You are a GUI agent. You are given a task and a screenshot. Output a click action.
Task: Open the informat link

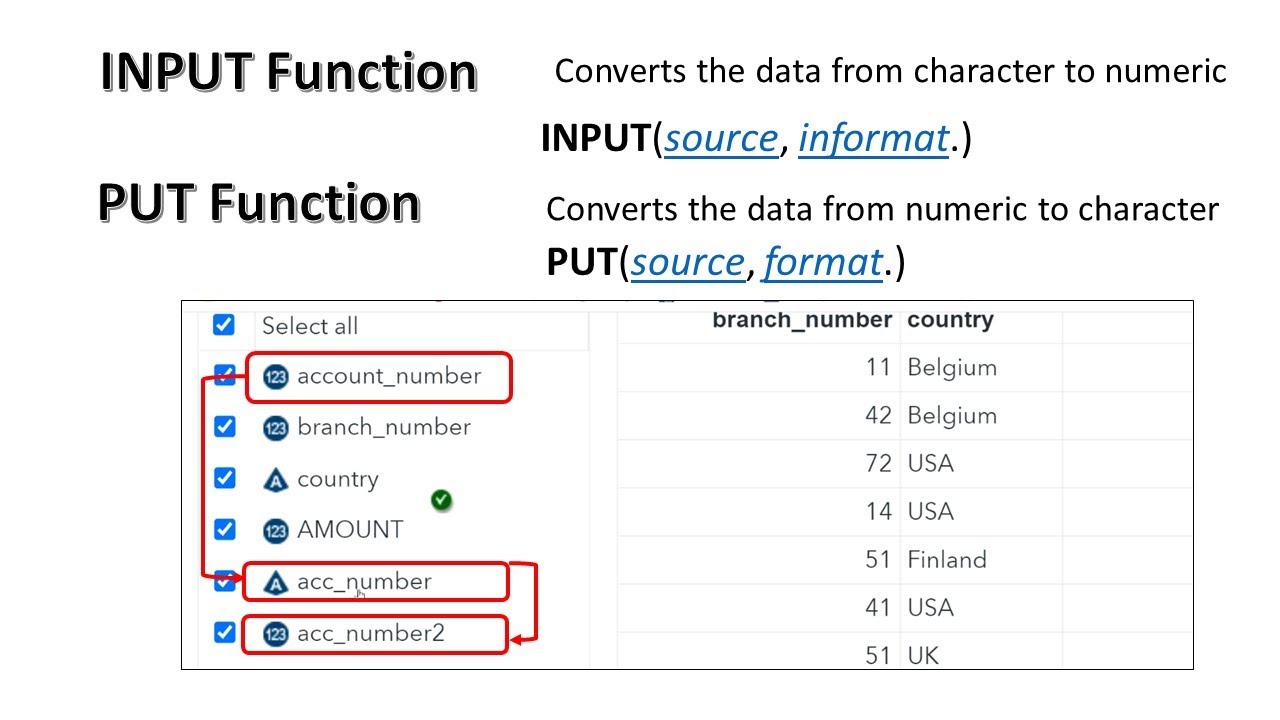click(x=873, y=139)
